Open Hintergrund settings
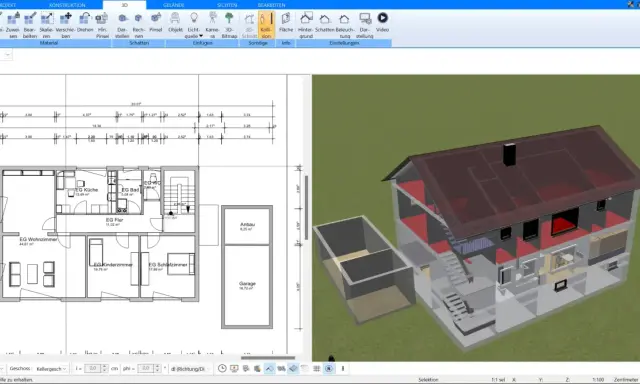This screenshot has width=640, height=384. (306, 25)
